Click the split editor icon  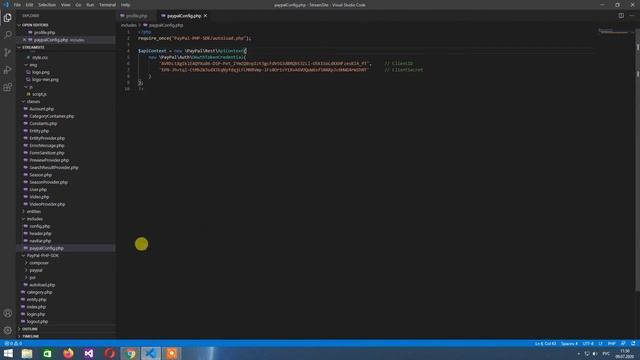pos(621,16)
